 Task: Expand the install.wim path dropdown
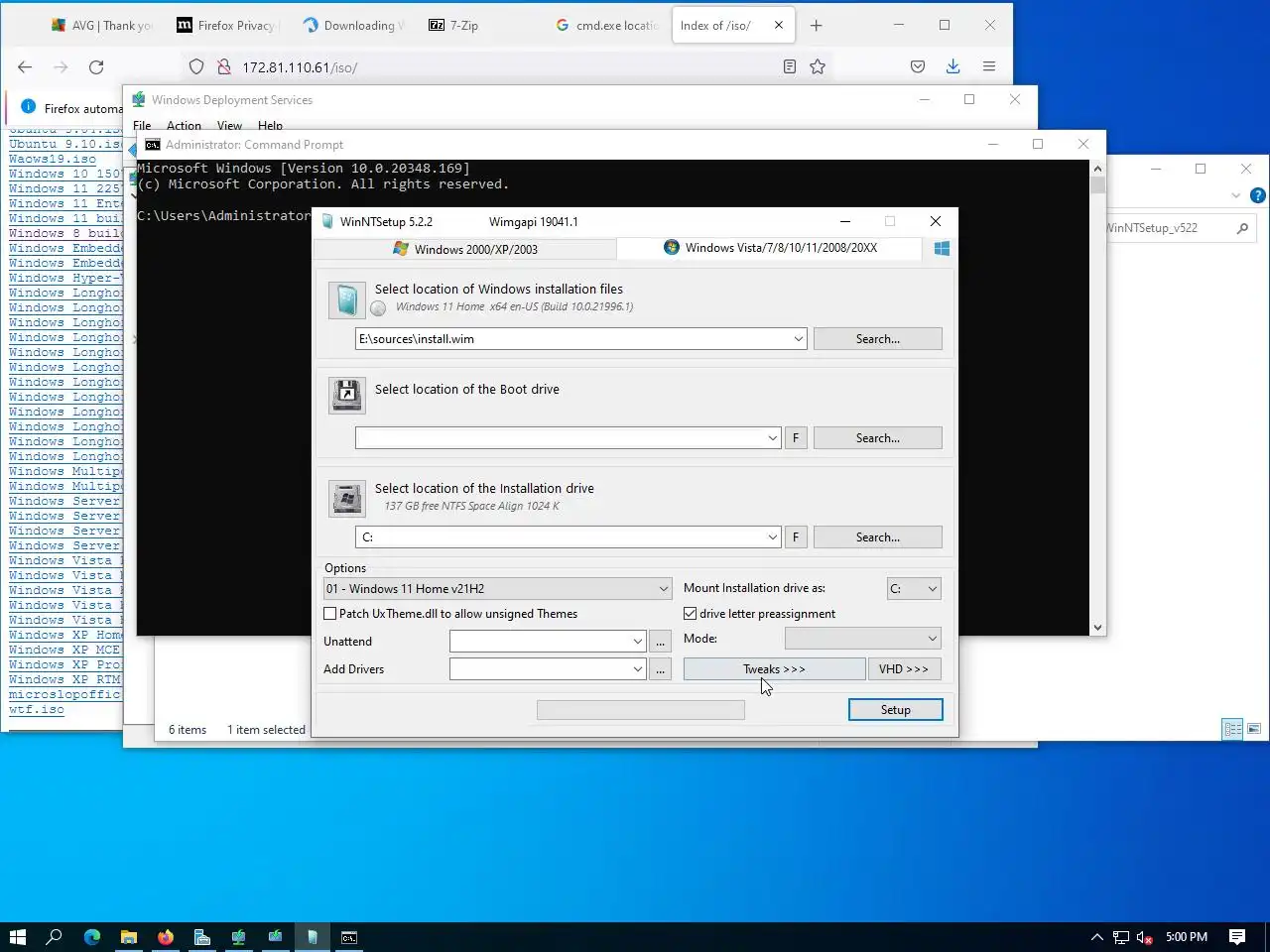click(799, 339)
